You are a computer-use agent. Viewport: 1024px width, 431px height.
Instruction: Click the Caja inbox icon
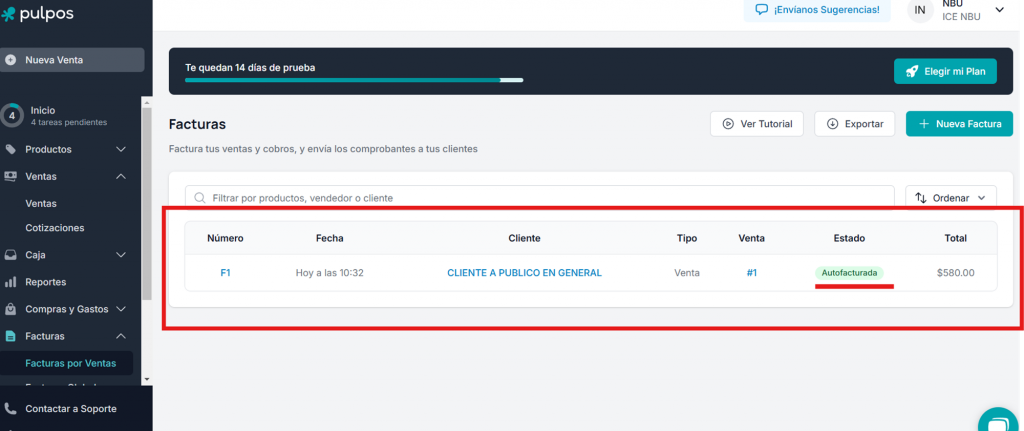click(x=11, y=255)
